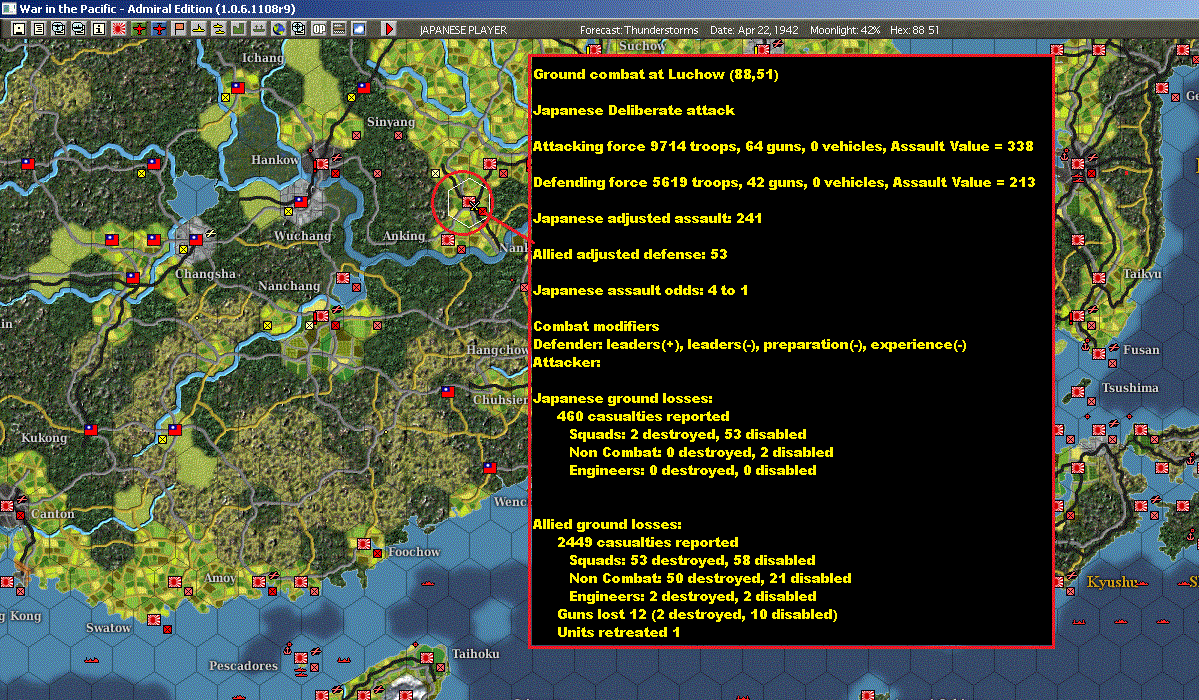The image size is (1199, 700).
Task: Click the Sinyang city label
Action: (x=391, y=122)
